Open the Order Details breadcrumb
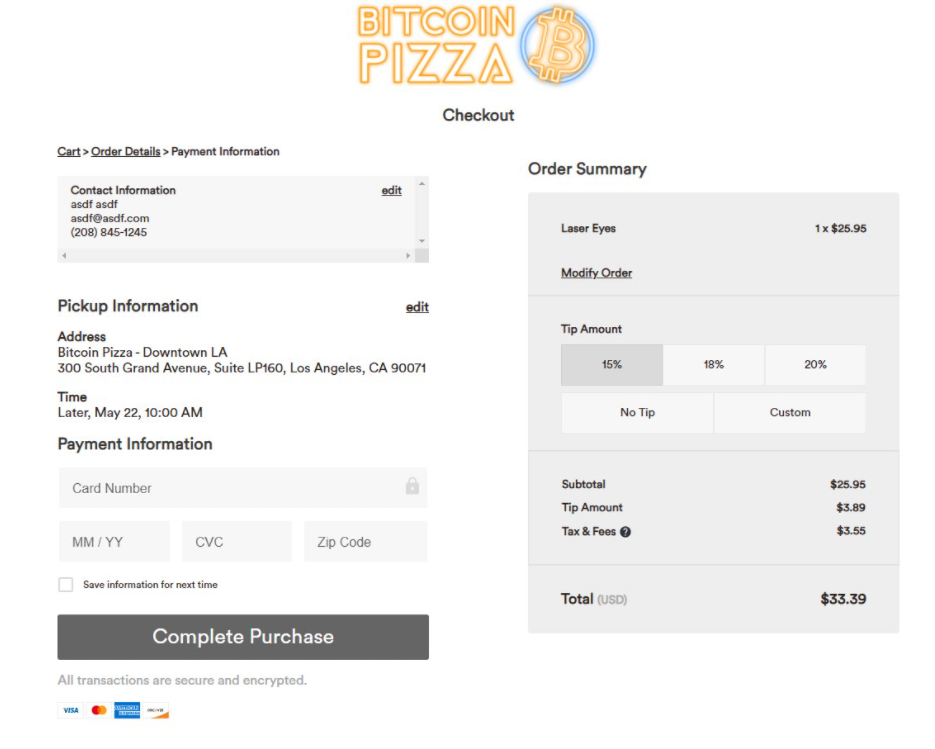935x749 pixels. click(126, 151)
